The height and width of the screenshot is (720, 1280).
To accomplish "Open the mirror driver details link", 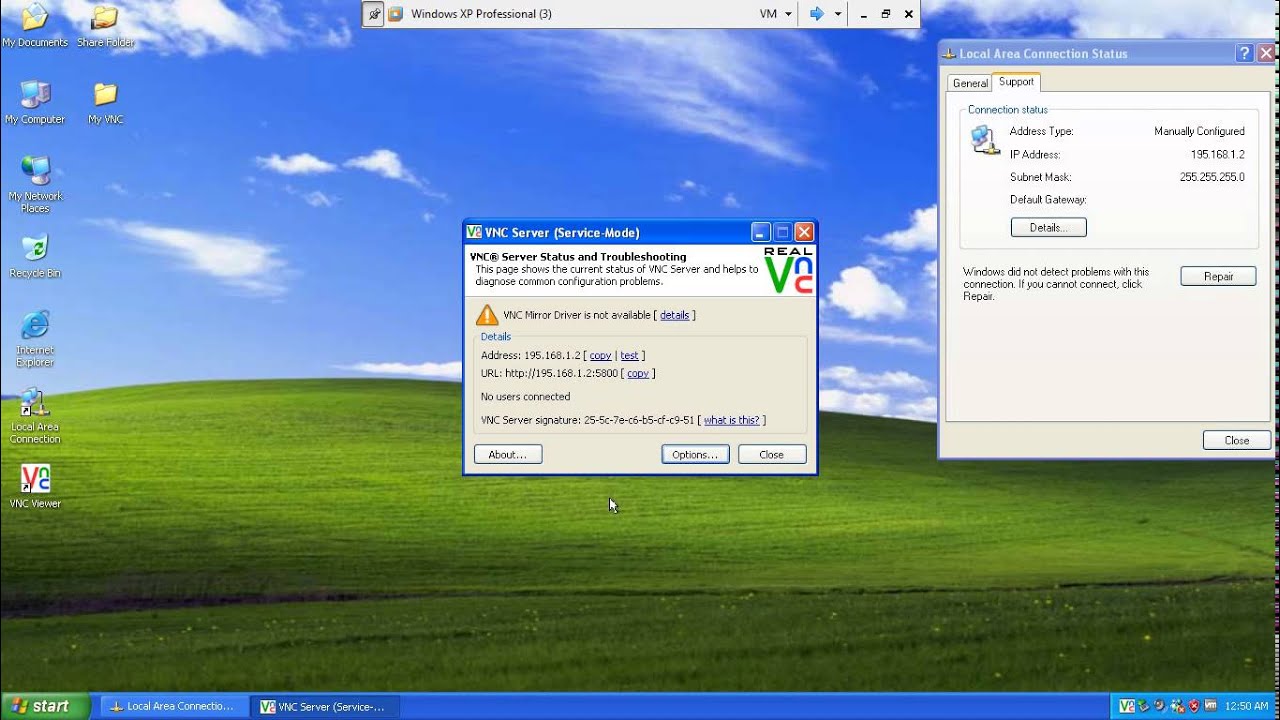I will (675, 315).
